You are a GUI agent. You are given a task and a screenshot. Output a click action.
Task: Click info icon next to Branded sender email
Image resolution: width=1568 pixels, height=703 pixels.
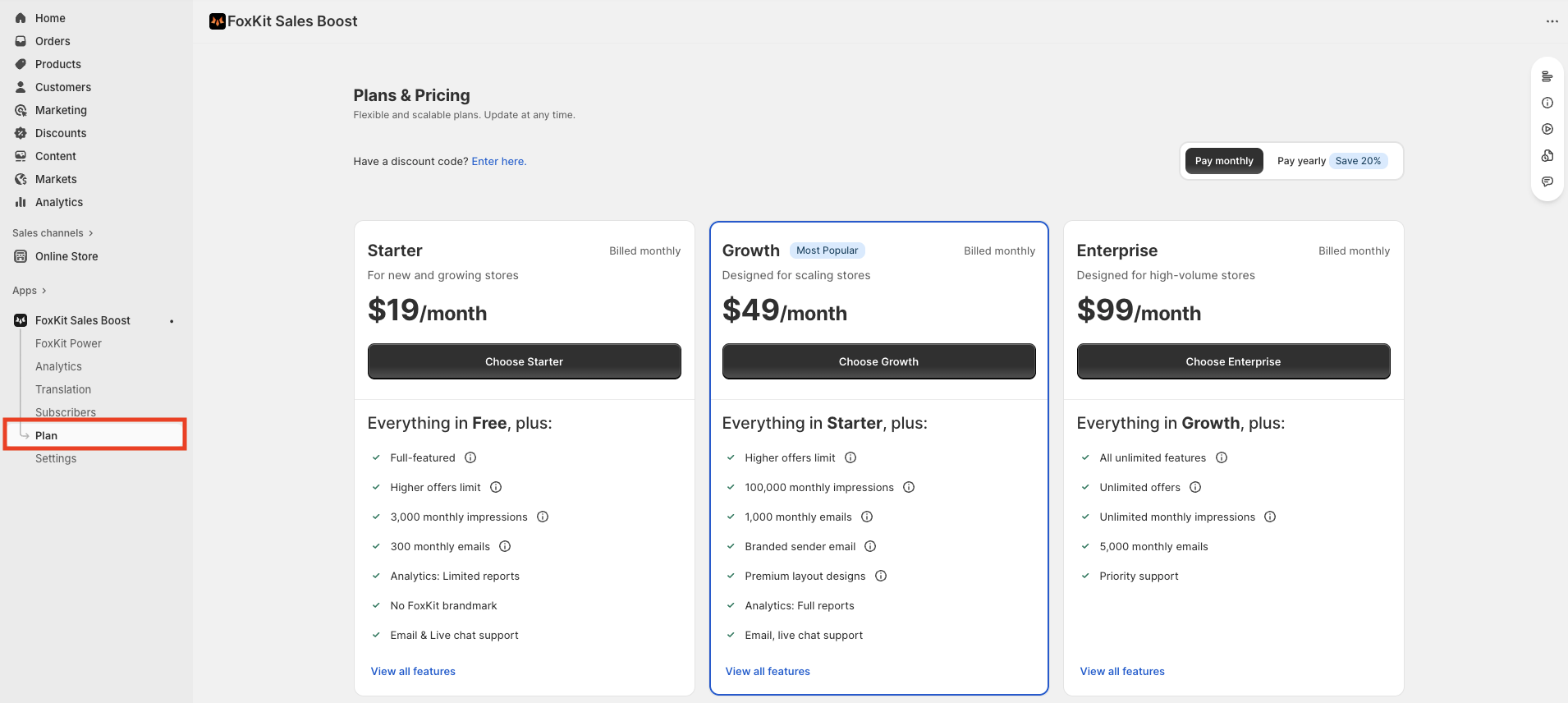pos(870,546)
